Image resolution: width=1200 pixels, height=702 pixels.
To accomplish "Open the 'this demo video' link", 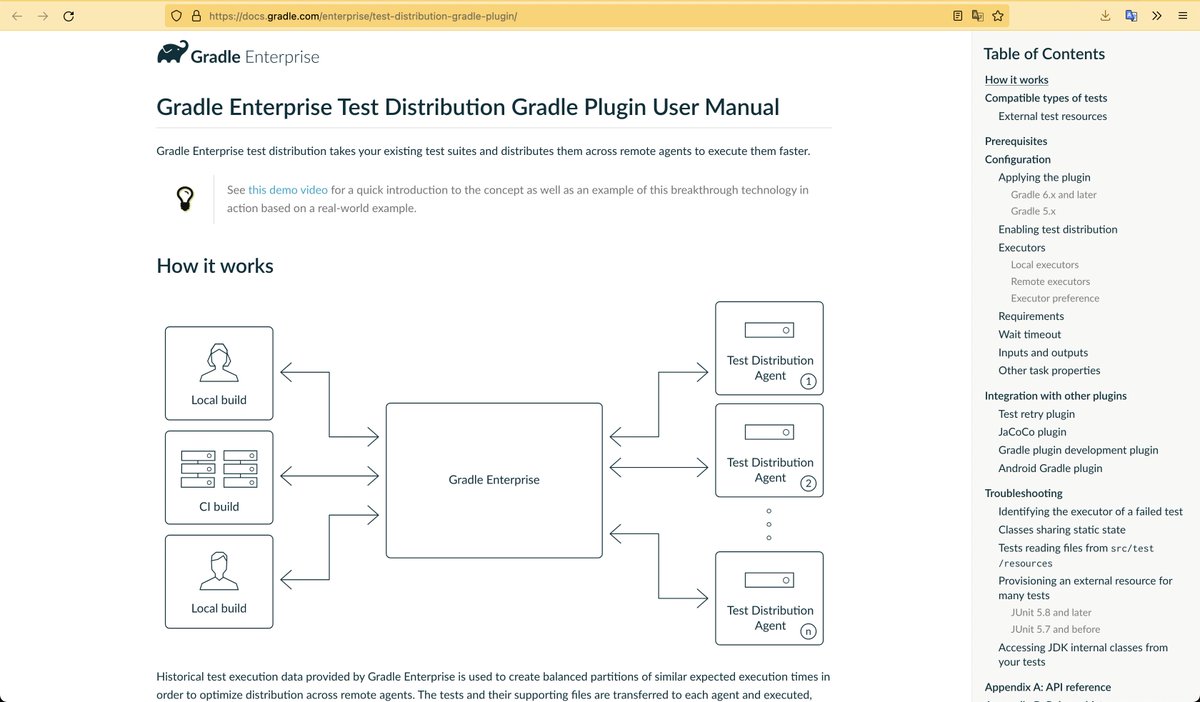I will click(x=288, y=189).
